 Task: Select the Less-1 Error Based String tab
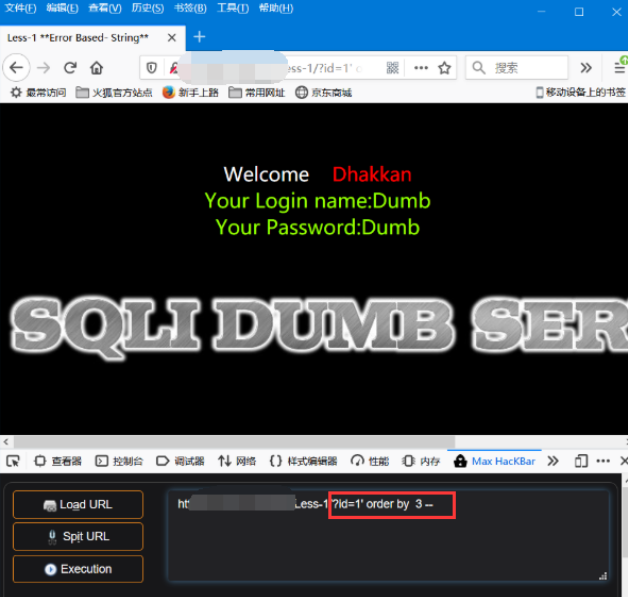pyautogui.click(x=93, y=38)
